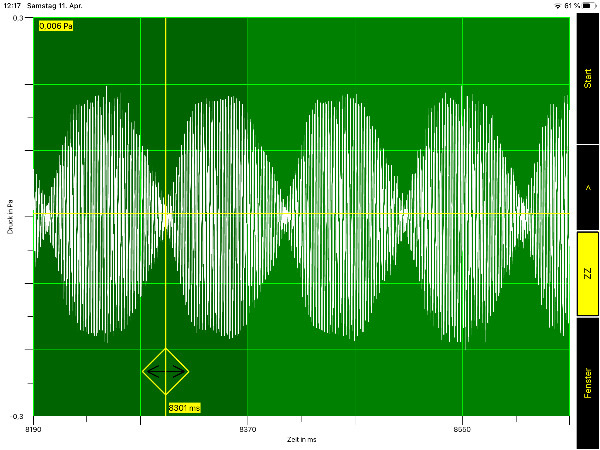
Task: Click the 8301 ms cursor time label
Action: tap(184, 408)
